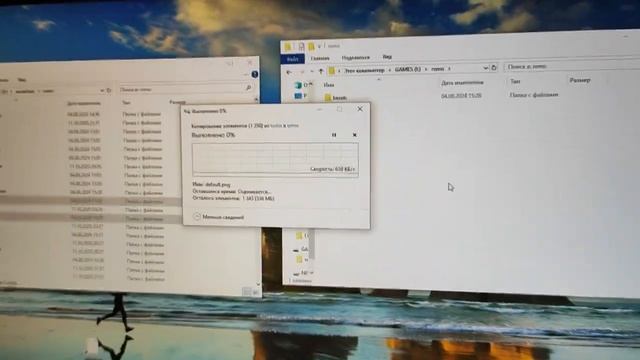Cancel the copy operation with the small X
The height and width of the screenshot is (360, 640).
click(x=354, y=135)
